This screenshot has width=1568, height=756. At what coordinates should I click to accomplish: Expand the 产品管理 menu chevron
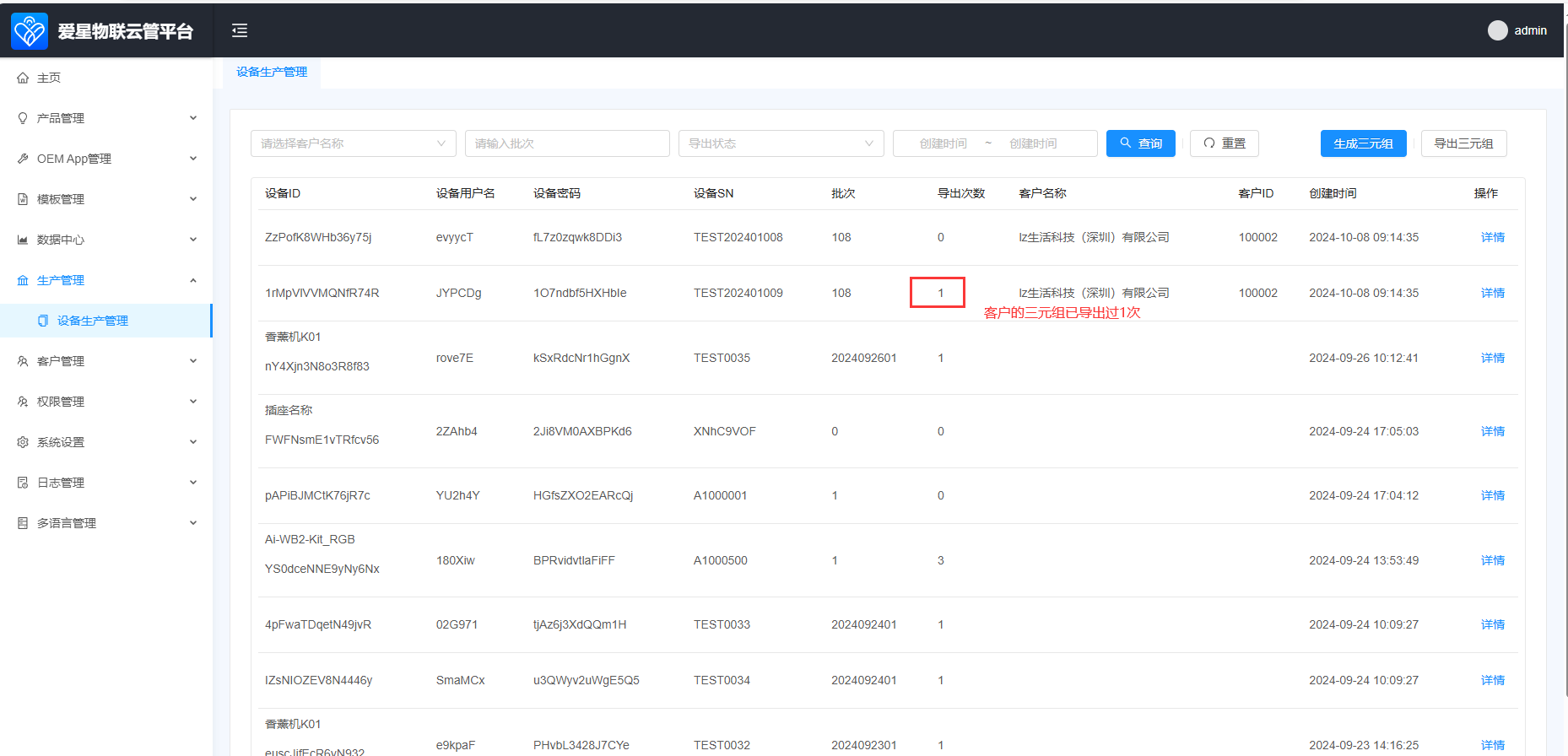click(x=193, y=118)
